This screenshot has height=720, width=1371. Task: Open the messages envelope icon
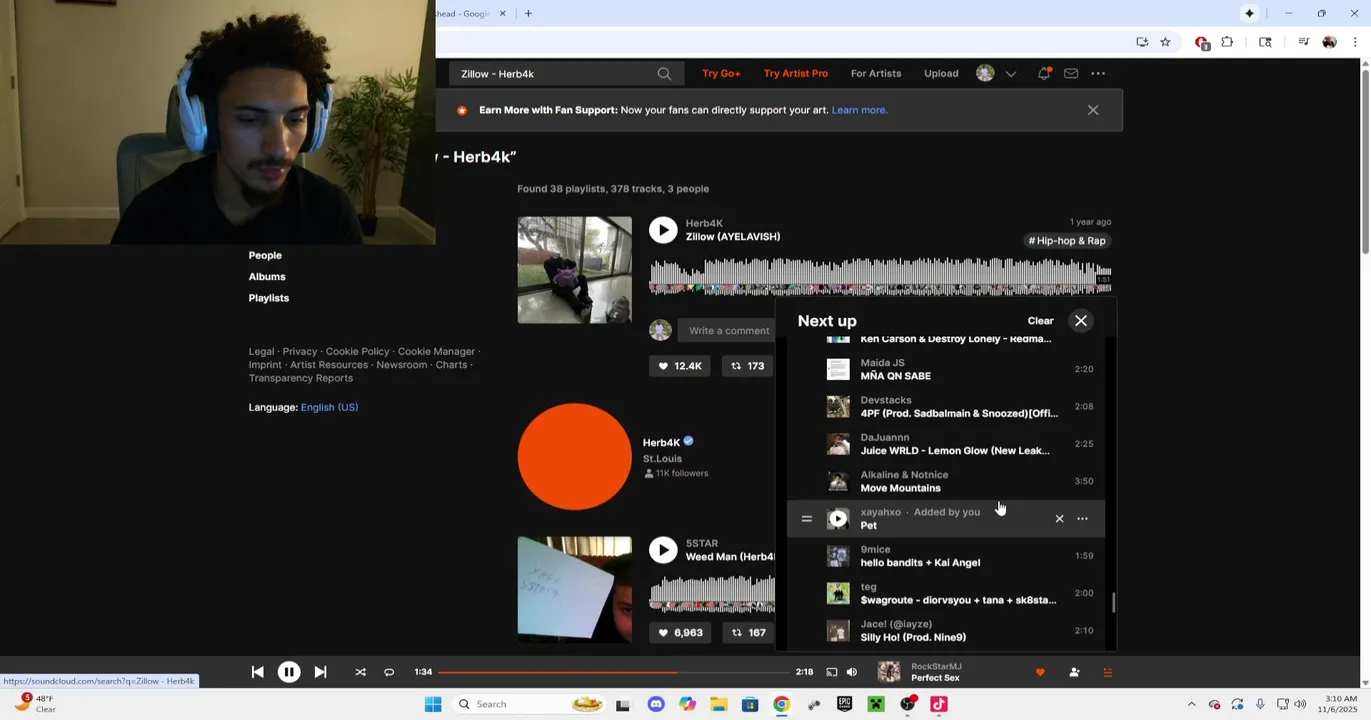click(x=1071, y=74)
